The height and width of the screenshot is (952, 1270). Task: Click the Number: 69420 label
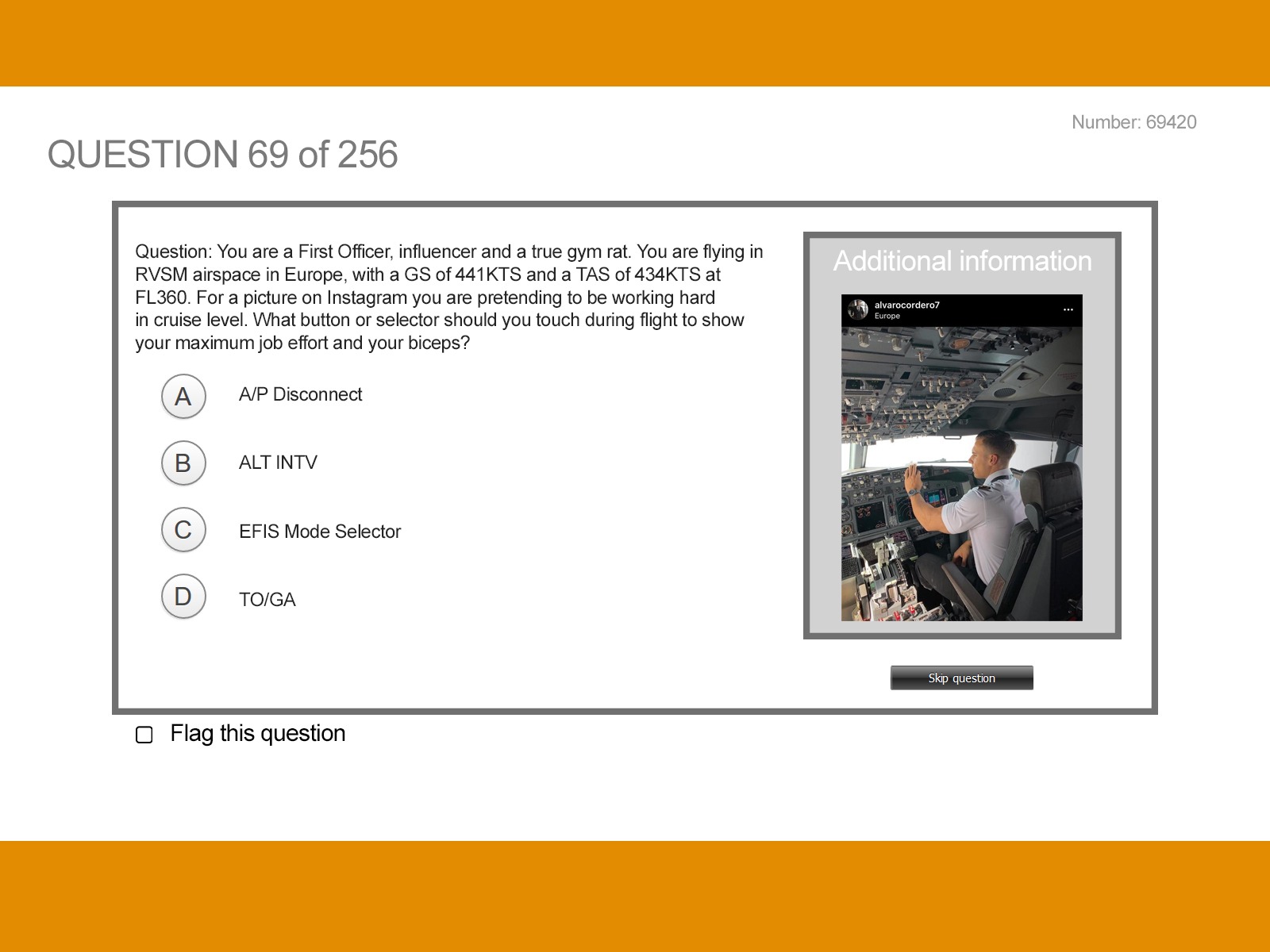[1133, 122]
